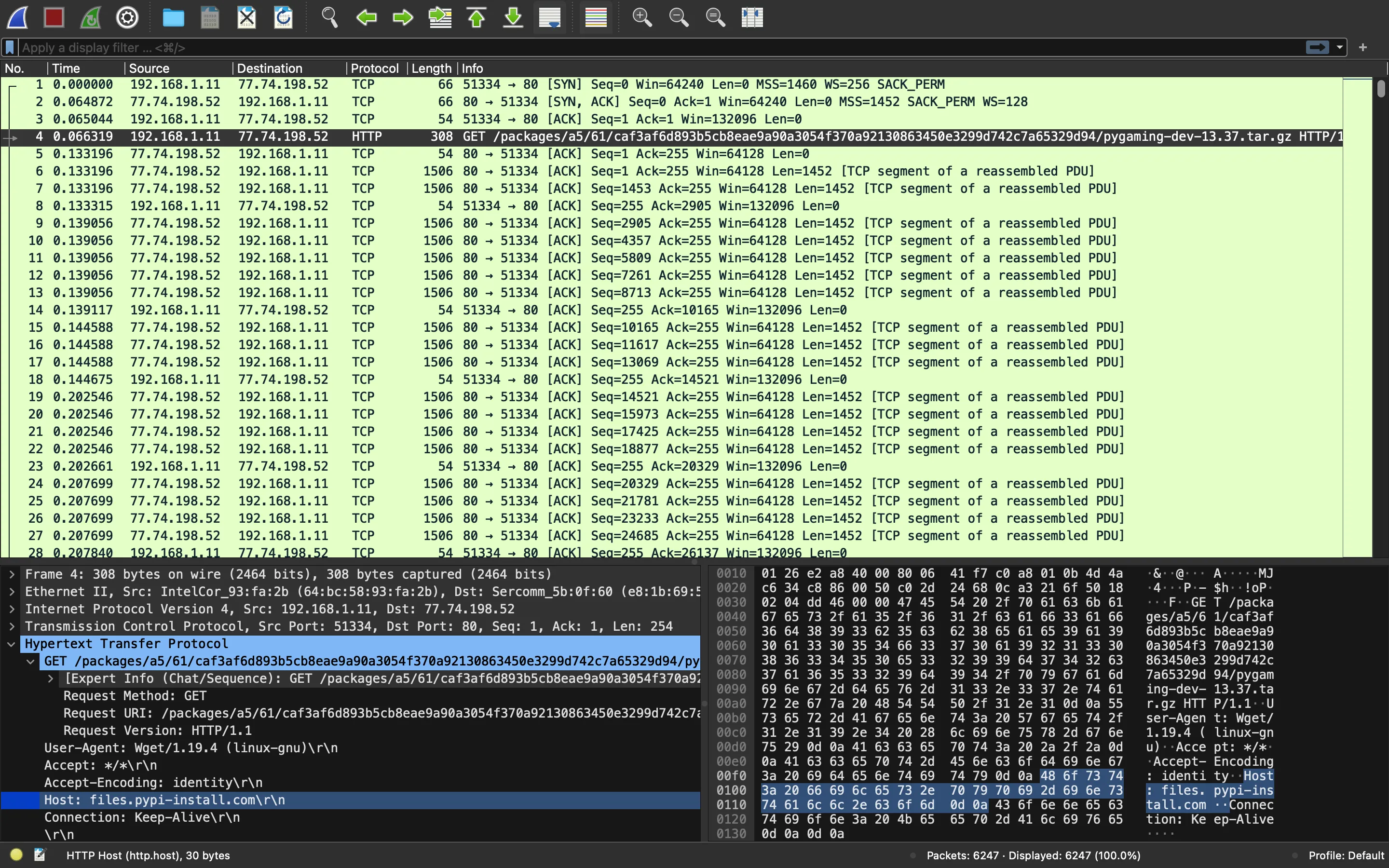The image size is (1389, 868).
Task: Select packet 4 HTTP GET row
Action: click(x=671, y=136)
